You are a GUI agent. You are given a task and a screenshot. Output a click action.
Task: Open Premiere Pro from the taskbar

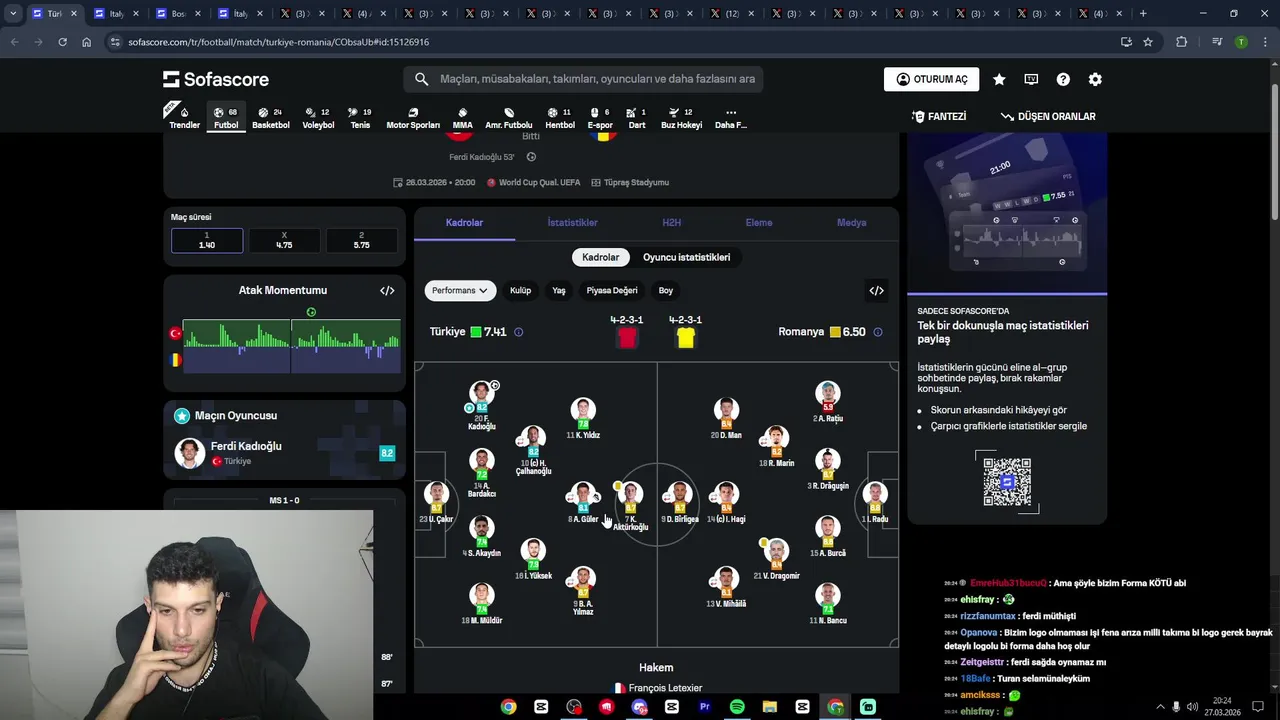tap(704, 707)
